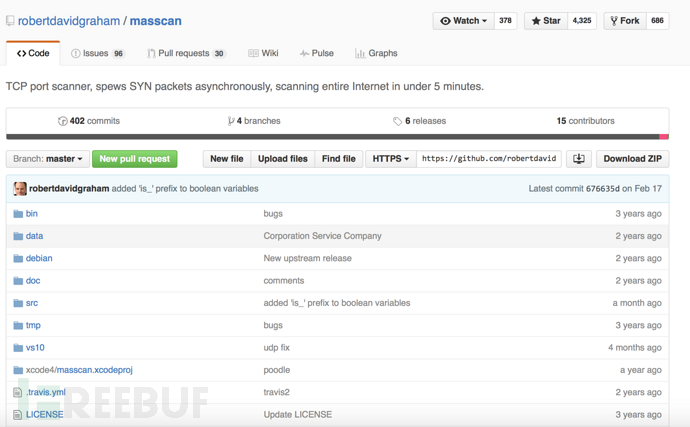The width and height of the screenshot is (690, 427).
Task: Click the repository book icon beside robertdavidgraham
Action: (10, 21)
